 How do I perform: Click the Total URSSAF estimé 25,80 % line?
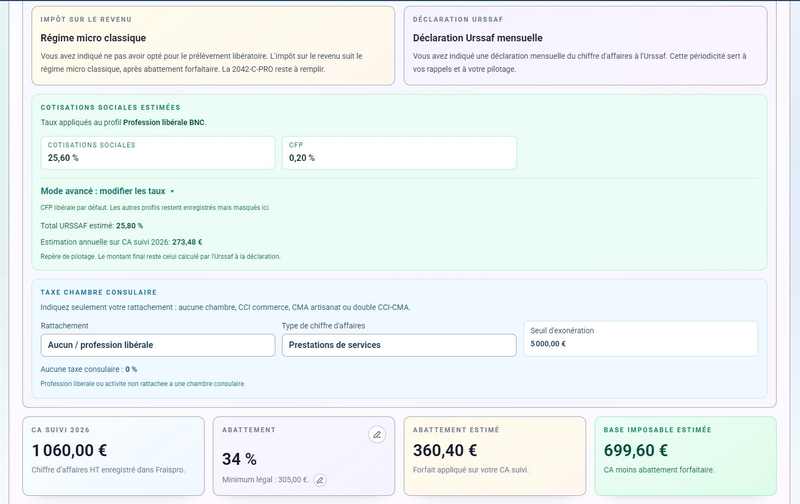[x=92, y=225]
